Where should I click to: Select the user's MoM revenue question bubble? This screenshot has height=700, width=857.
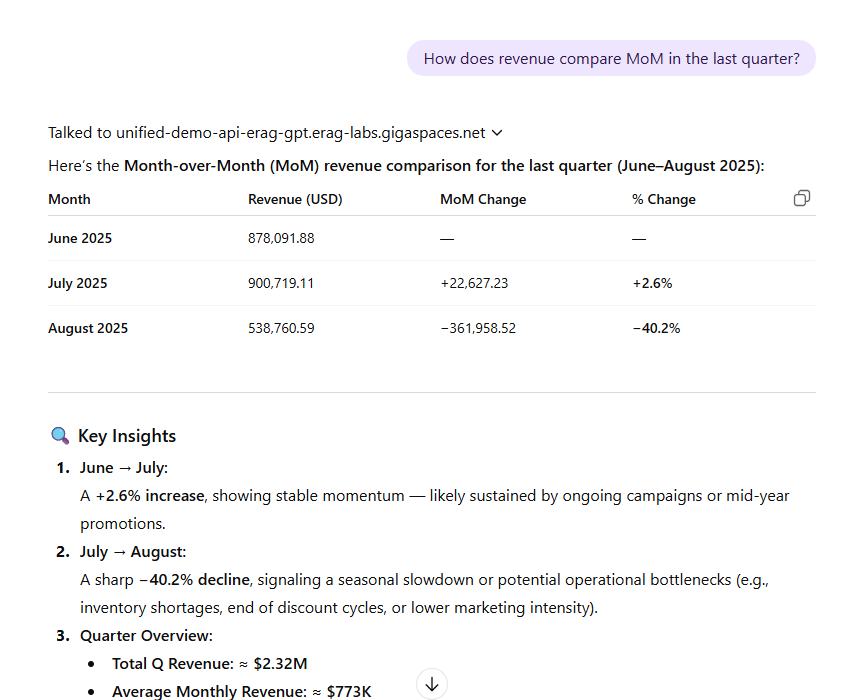pos(611,58)
